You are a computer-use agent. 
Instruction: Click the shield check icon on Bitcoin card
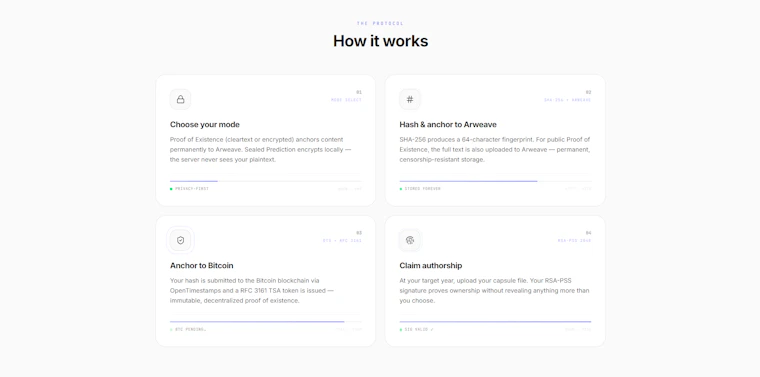[x=180, y=240]
